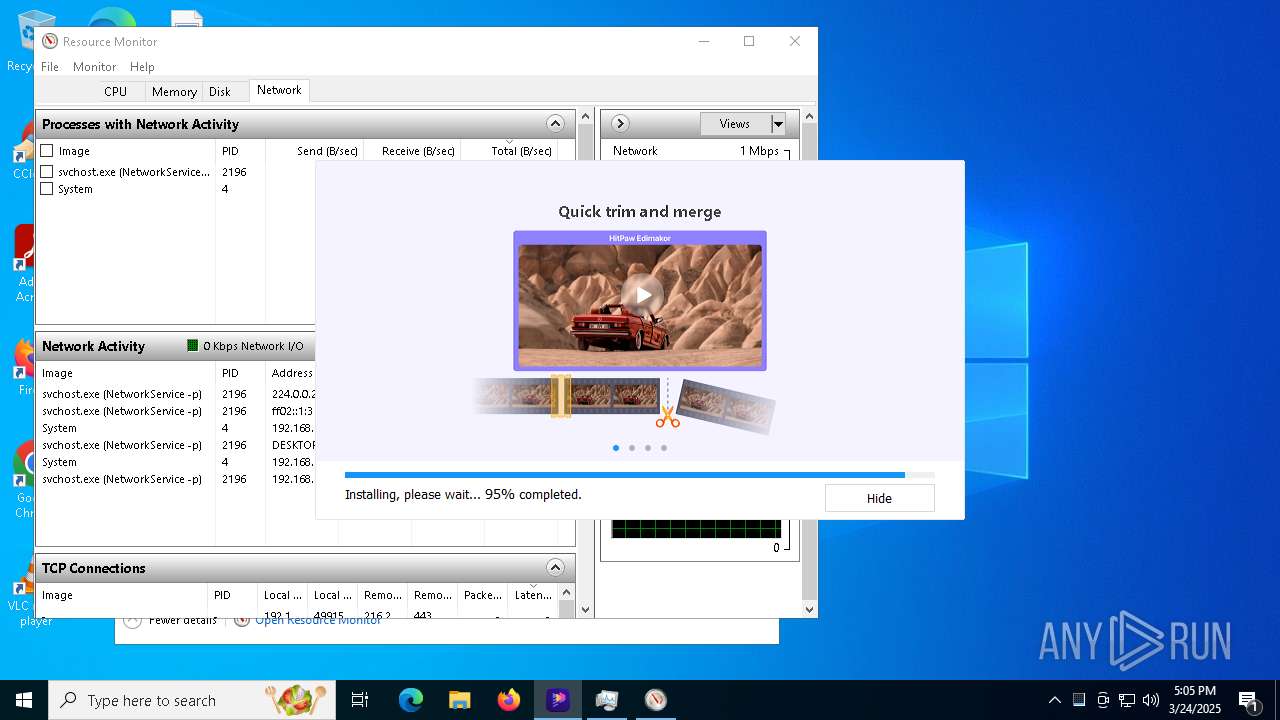
Task: Open the volume control in the system tray
Action: coord(1151,700)
